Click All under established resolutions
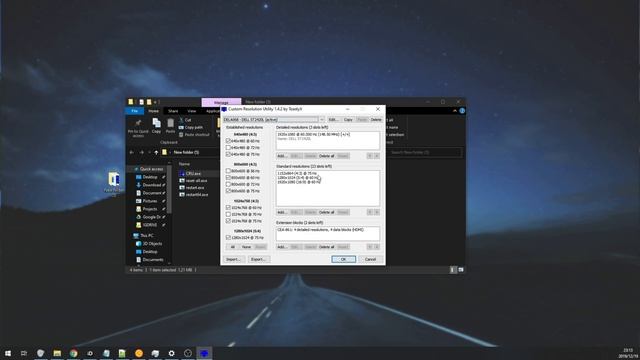The width and height of the screenshot is (640, 360). click(x=233, y=247)
